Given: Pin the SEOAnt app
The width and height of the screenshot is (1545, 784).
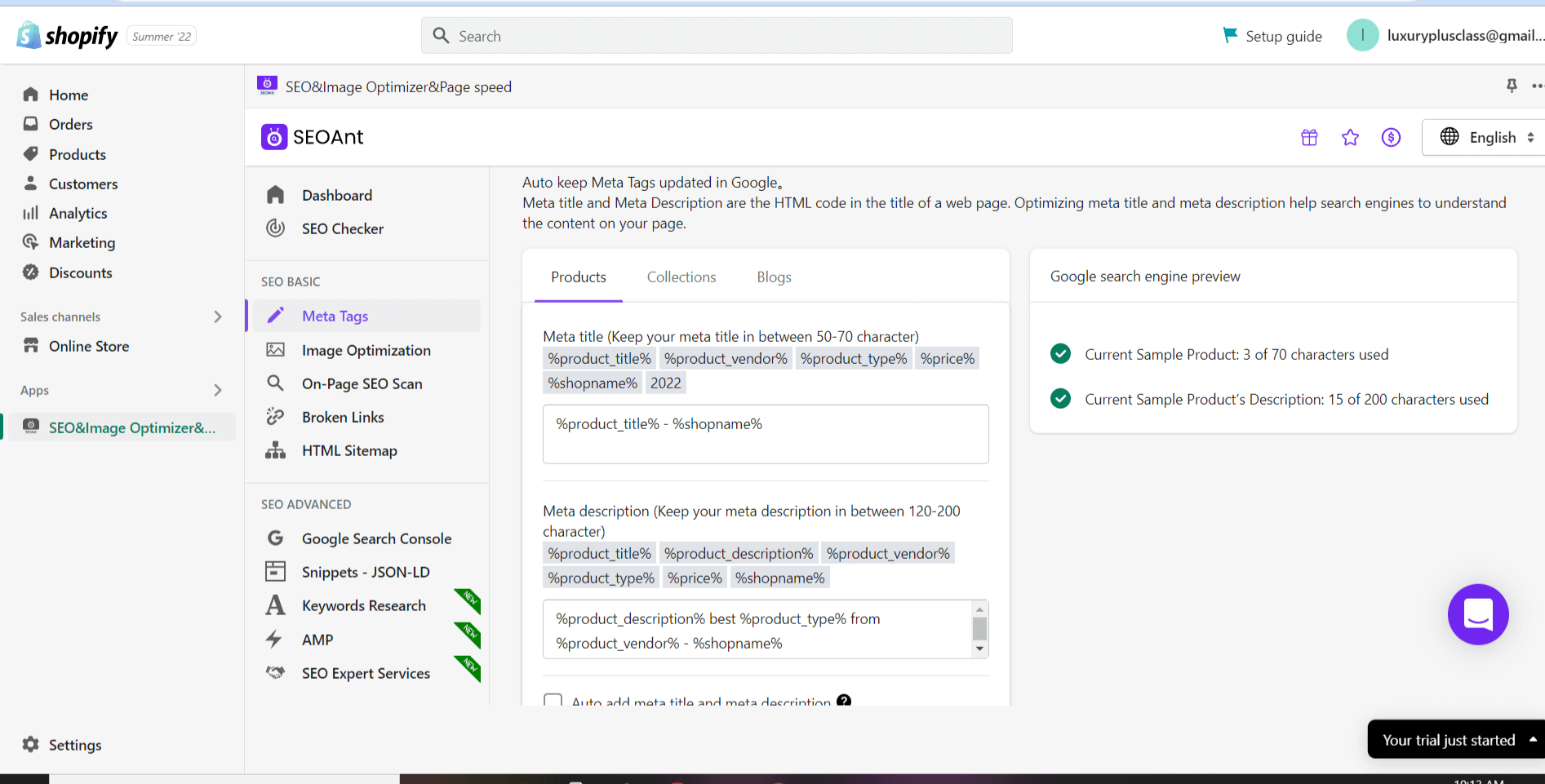Looking at the screenshot, I should coord(1512,86).
